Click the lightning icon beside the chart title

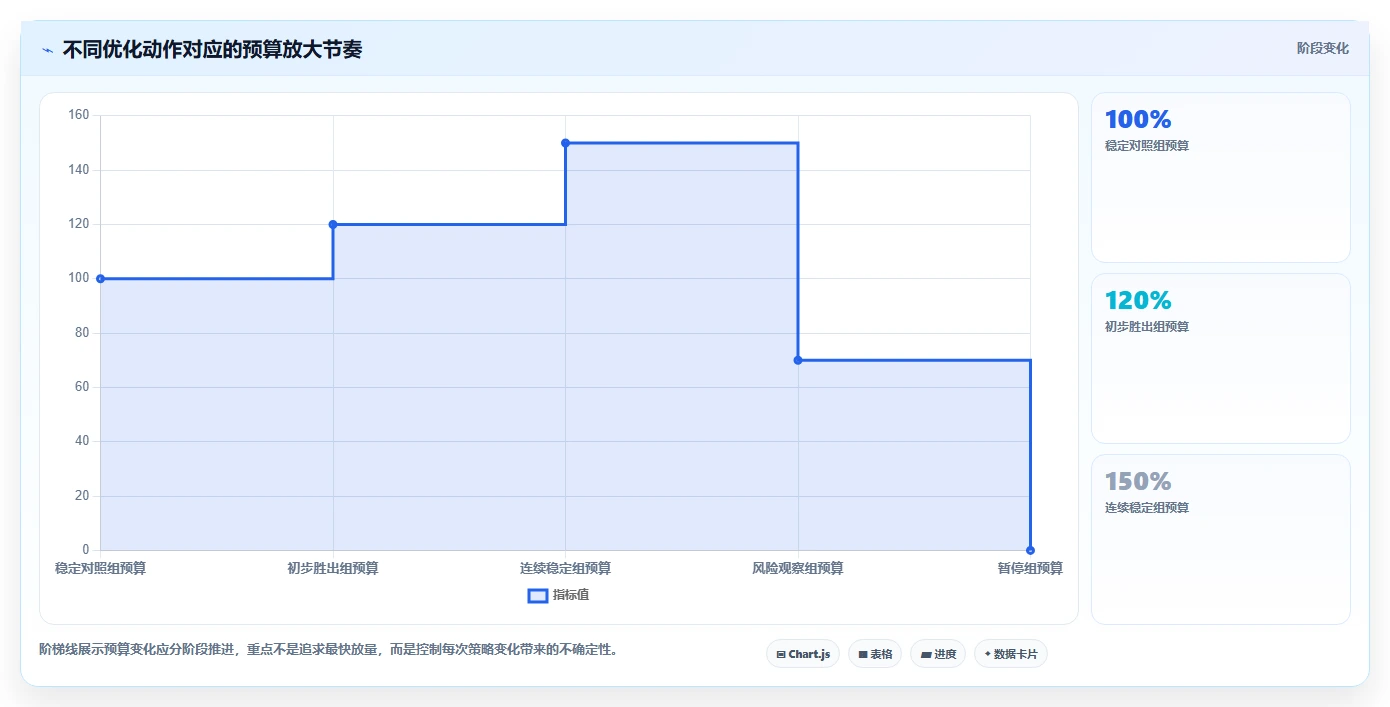(x=47, y=50)
